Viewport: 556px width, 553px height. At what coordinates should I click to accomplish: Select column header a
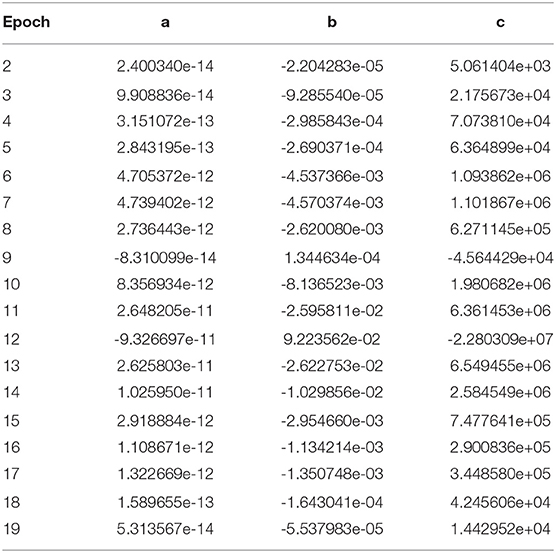(165, 23)
